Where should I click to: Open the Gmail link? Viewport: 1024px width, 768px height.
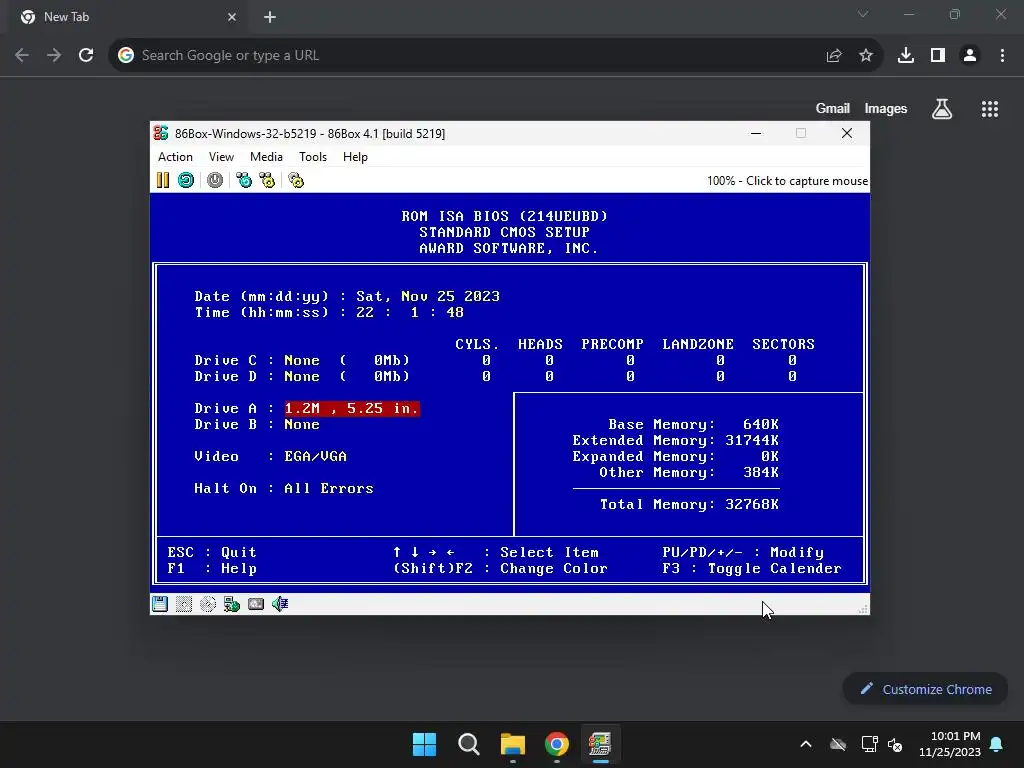tap(833, 108)
